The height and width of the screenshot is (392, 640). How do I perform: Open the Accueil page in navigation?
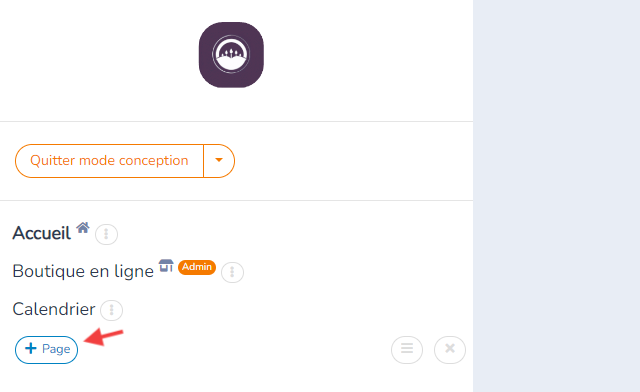click(42, 233)
